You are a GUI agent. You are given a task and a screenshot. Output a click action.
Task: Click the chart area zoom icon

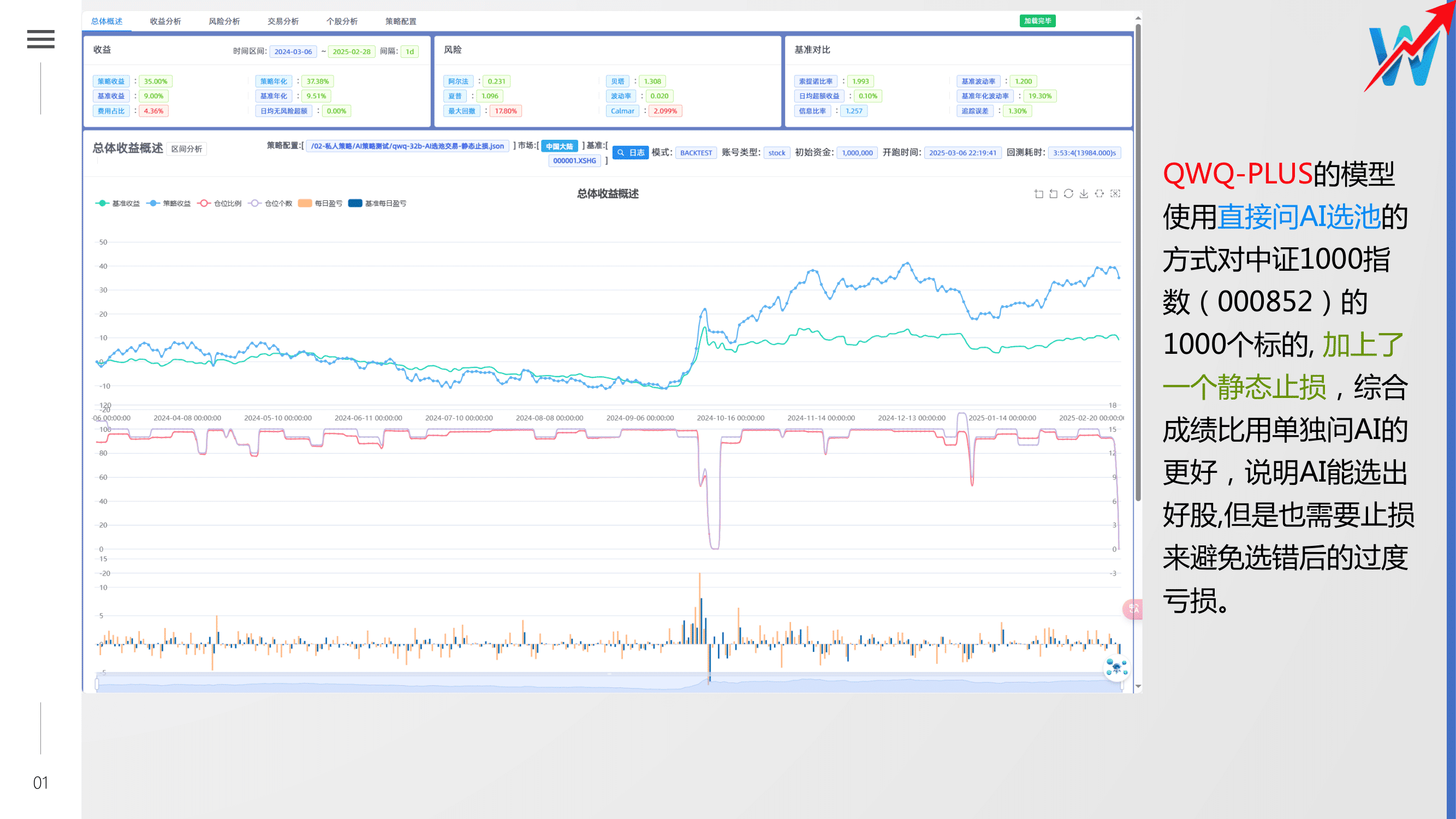pyautogui.click(x=1038, y=194)
